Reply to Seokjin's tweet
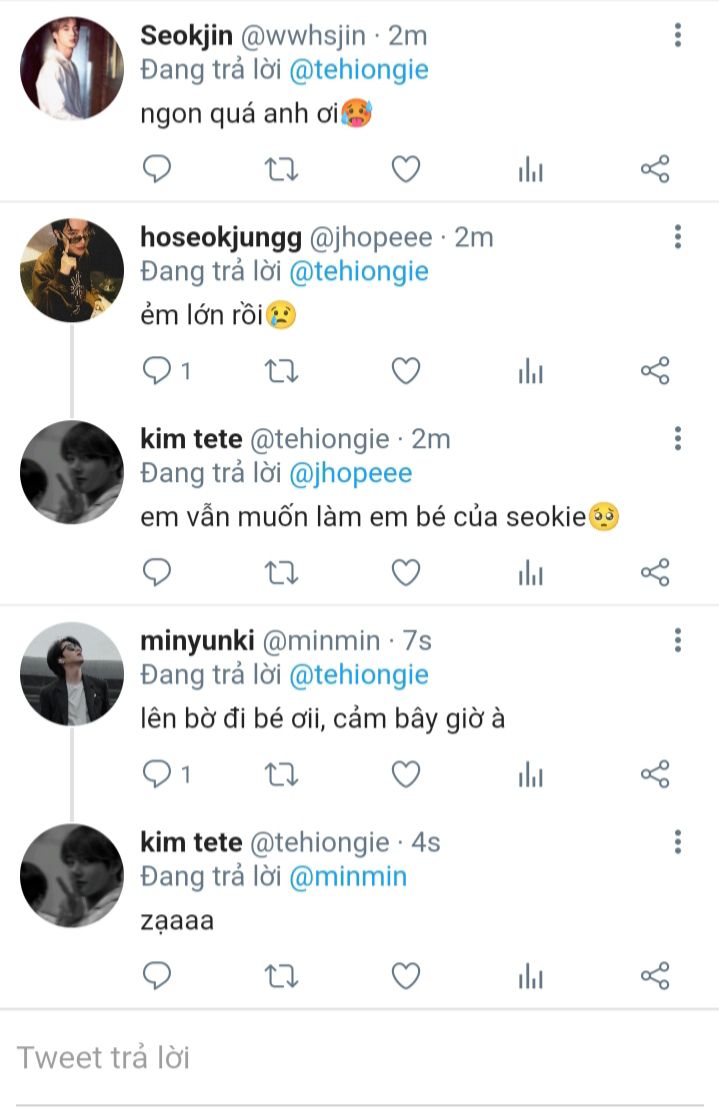The width and height of the screenshot is (719, 1110). pyautogui.click(x=157, y=169)
